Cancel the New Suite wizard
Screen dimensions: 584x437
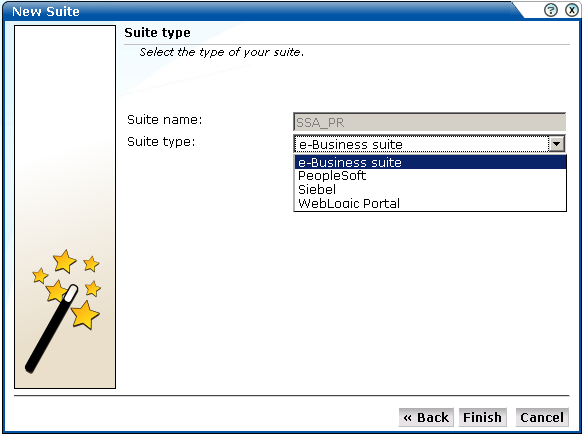click(x=542, y=417)
